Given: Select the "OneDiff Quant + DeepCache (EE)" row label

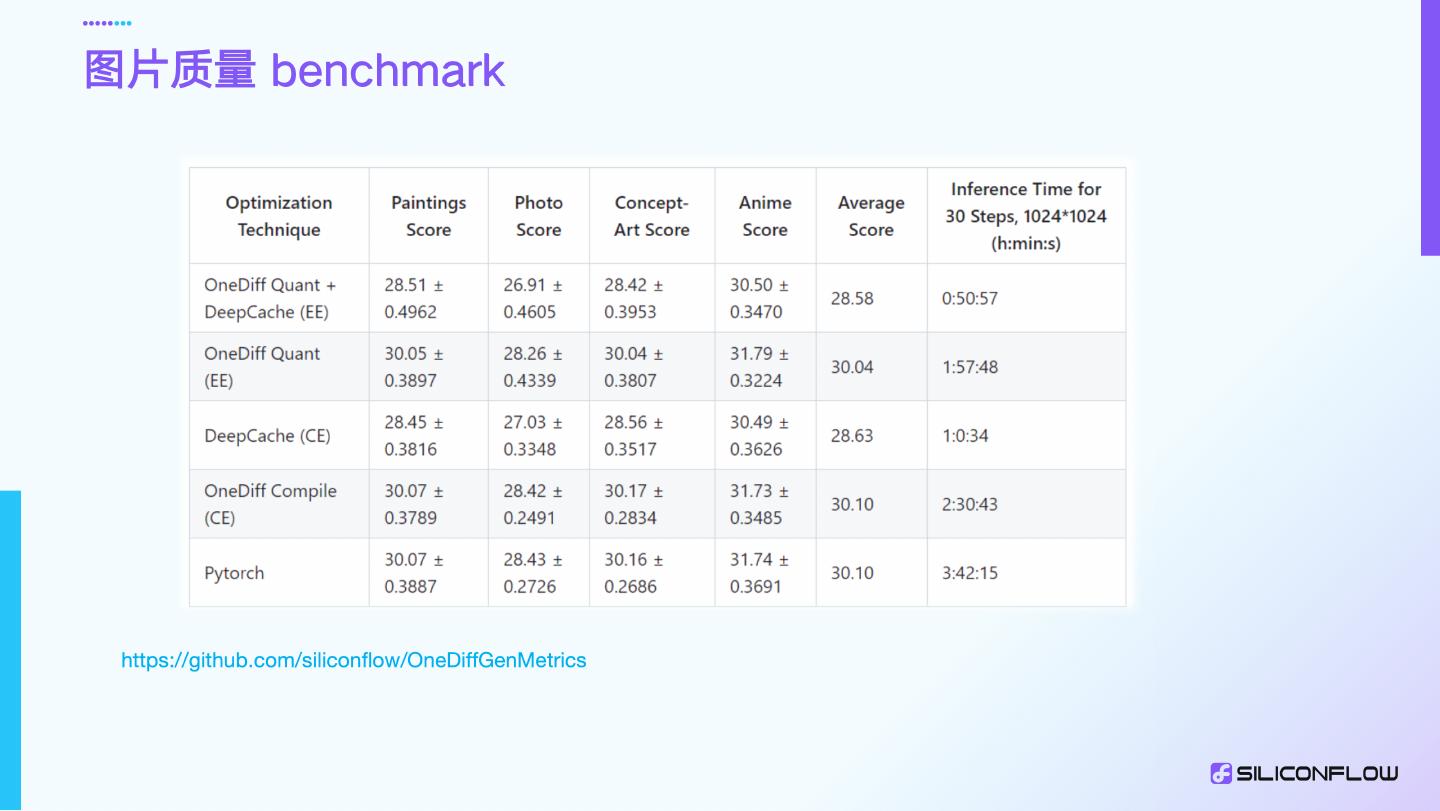Looking at the screenshot, I should 270,298.
